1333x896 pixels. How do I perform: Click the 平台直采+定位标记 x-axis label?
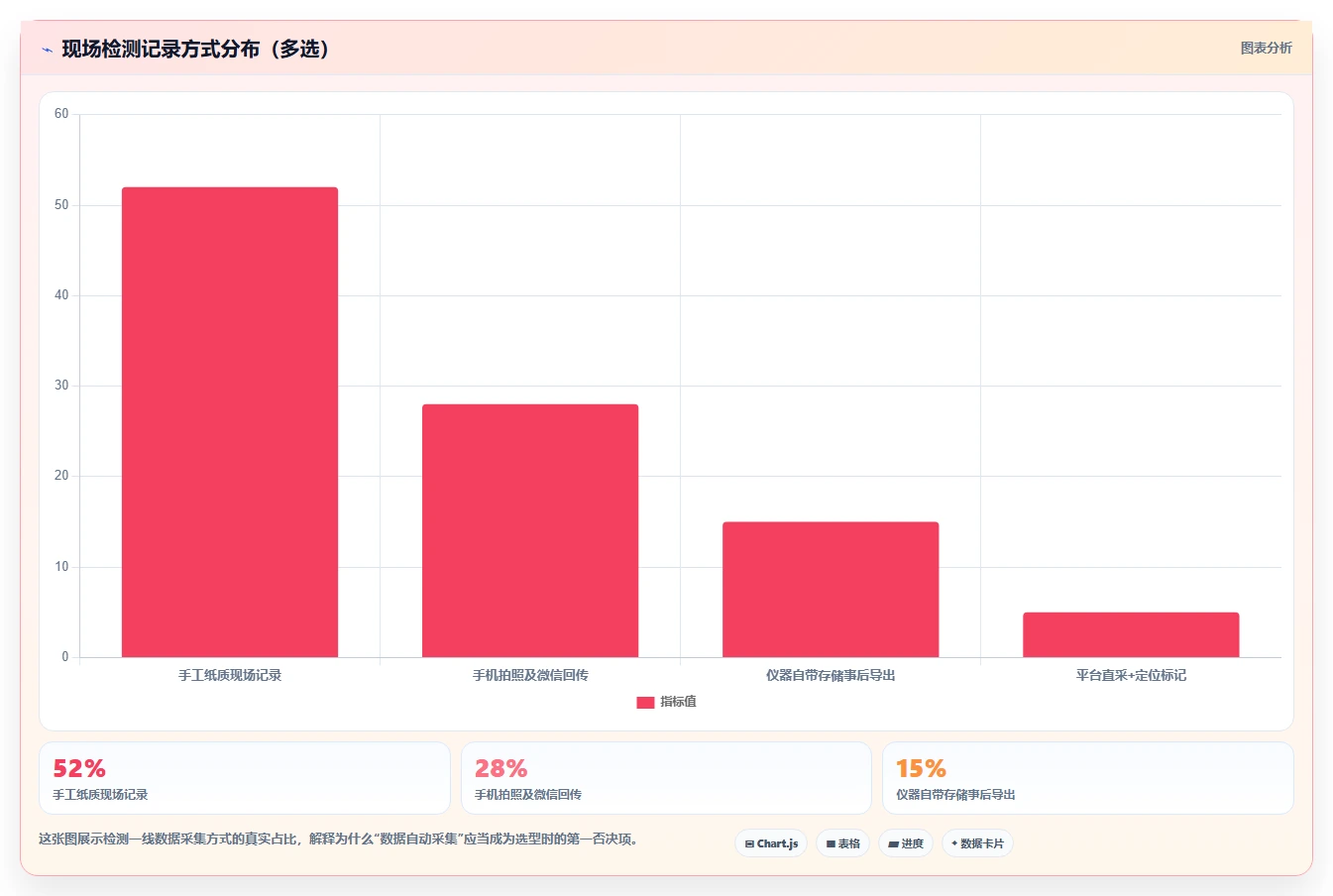tap(1131, 675)
